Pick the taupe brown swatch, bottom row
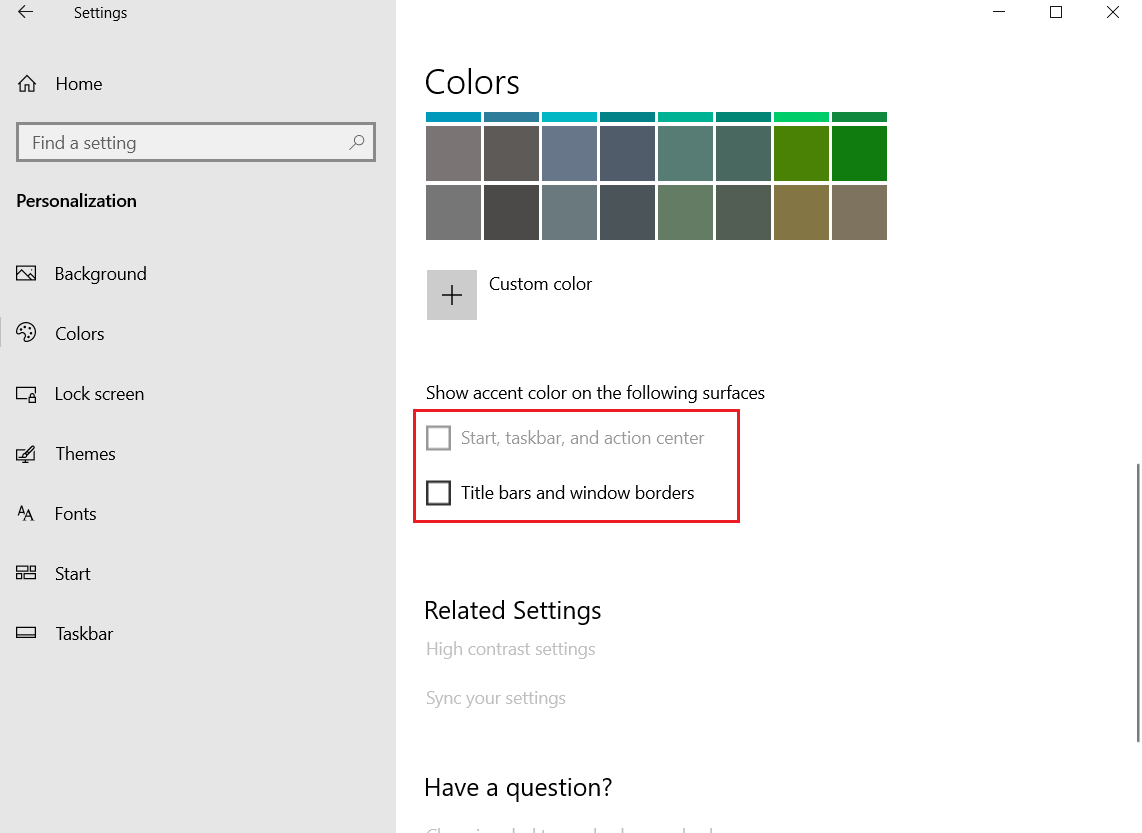1142x833 pixels. tap(859, 212)
